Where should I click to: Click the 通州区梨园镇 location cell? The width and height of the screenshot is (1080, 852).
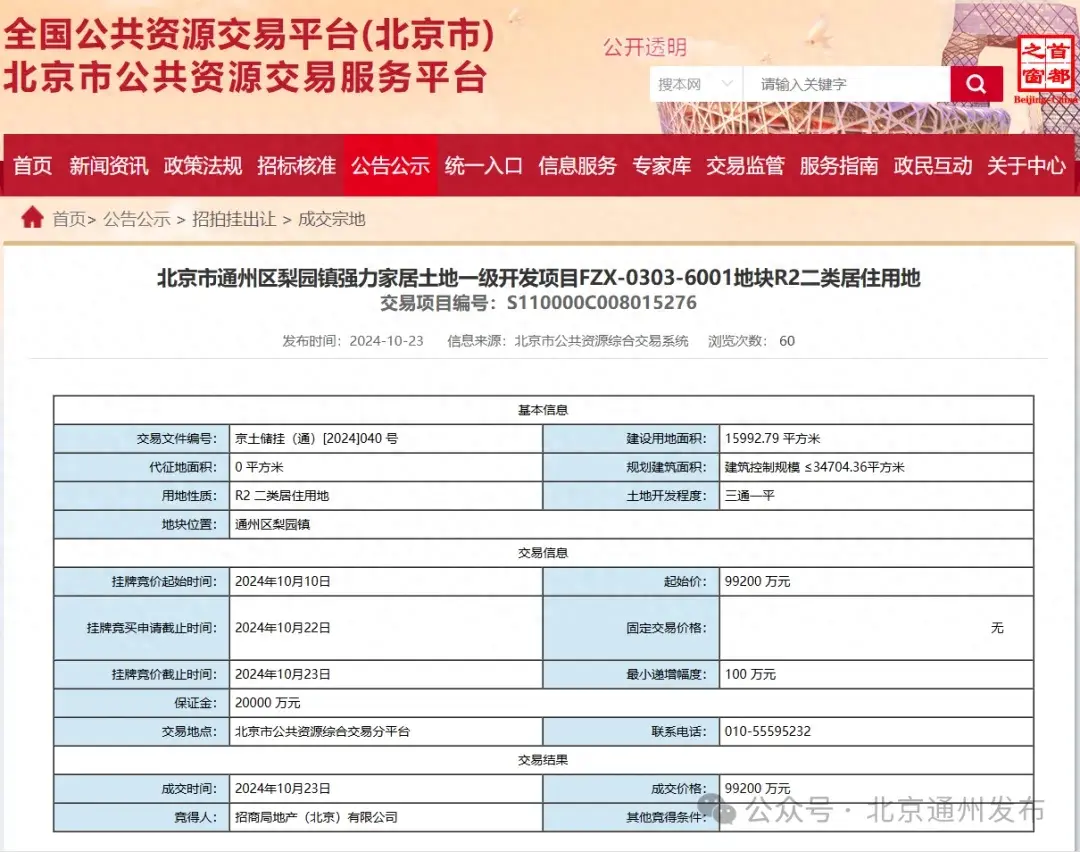click(631, 524)
